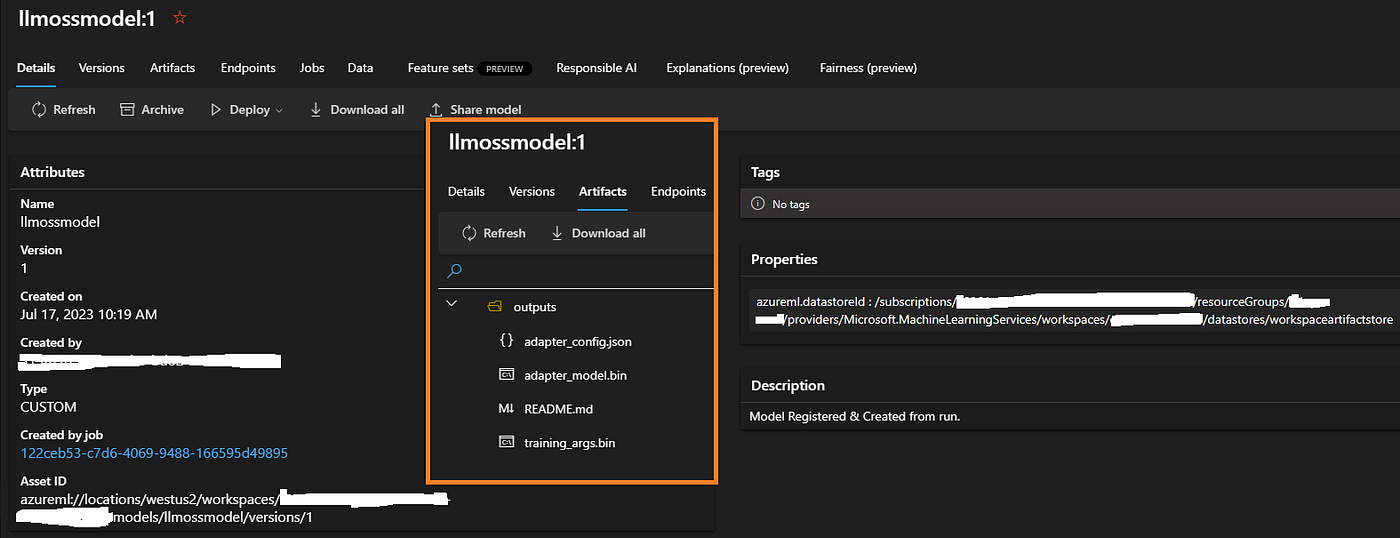Viewport: 1400px width, 538px height.
Task: Click the Archive button label
Action: point(163,110)
